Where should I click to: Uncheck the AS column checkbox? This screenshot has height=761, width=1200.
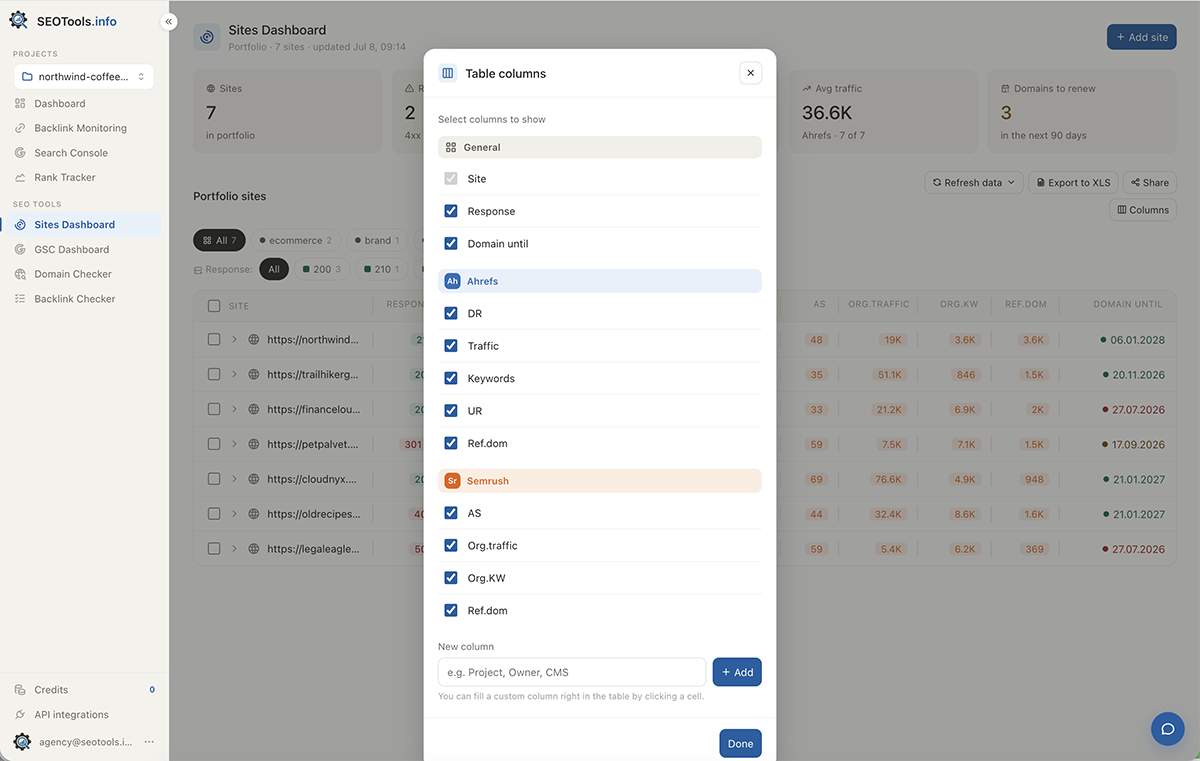point(451,513)
